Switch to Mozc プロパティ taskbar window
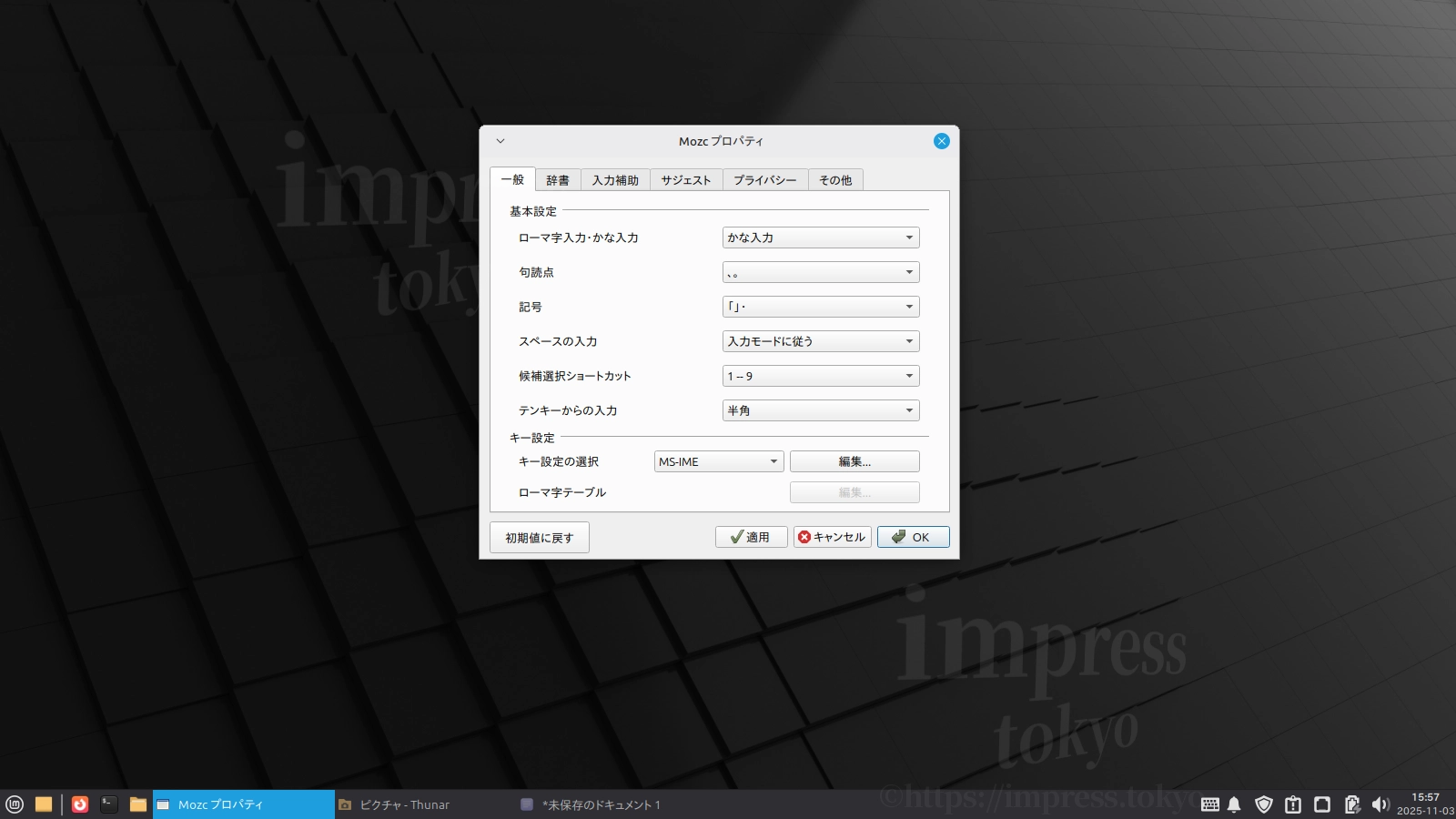1456x819 pixels. [x=244, y=804]
